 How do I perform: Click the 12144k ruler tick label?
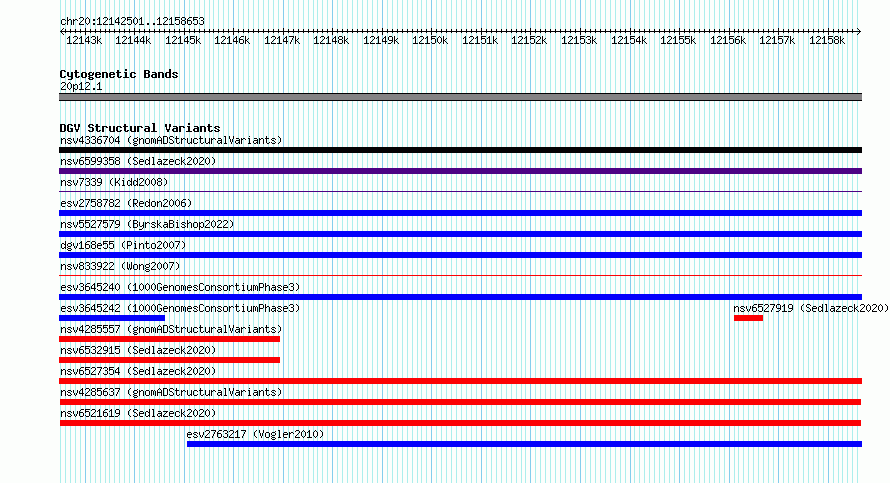(133, 40)
